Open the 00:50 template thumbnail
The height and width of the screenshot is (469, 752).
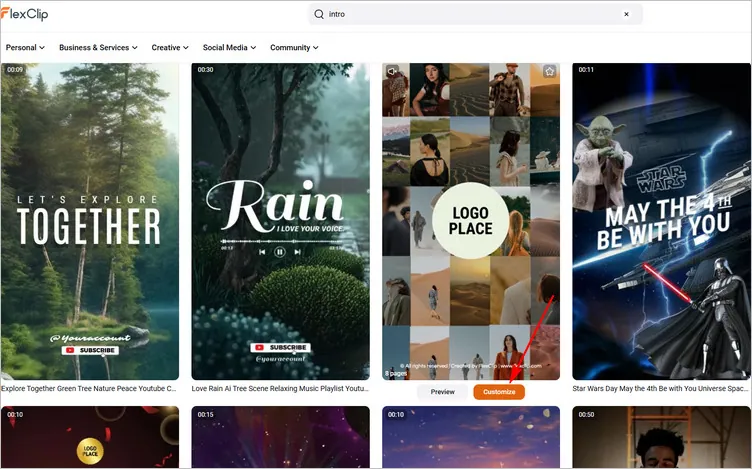pos(661,437)
